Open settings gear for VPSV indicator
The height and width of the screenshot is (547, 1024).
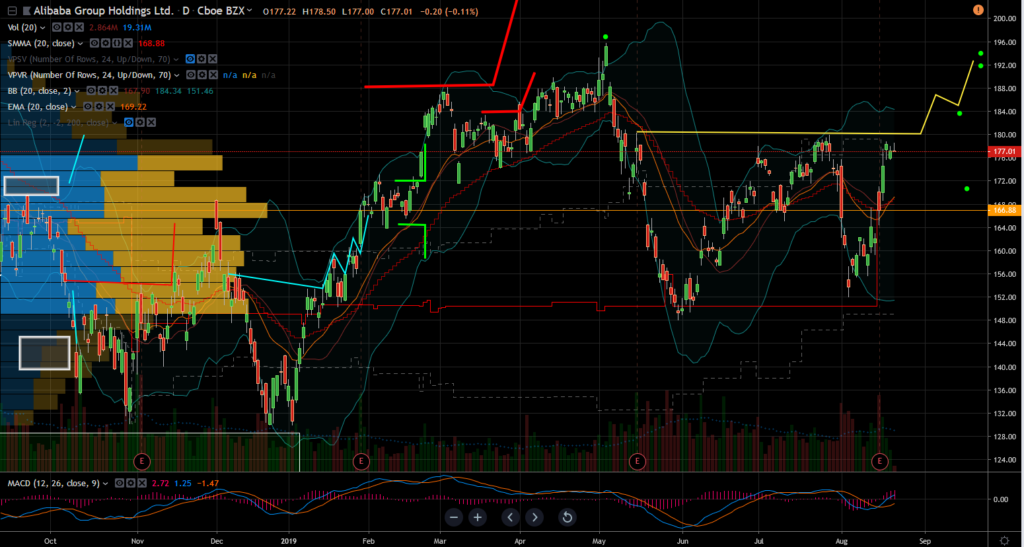coord(201,59)
